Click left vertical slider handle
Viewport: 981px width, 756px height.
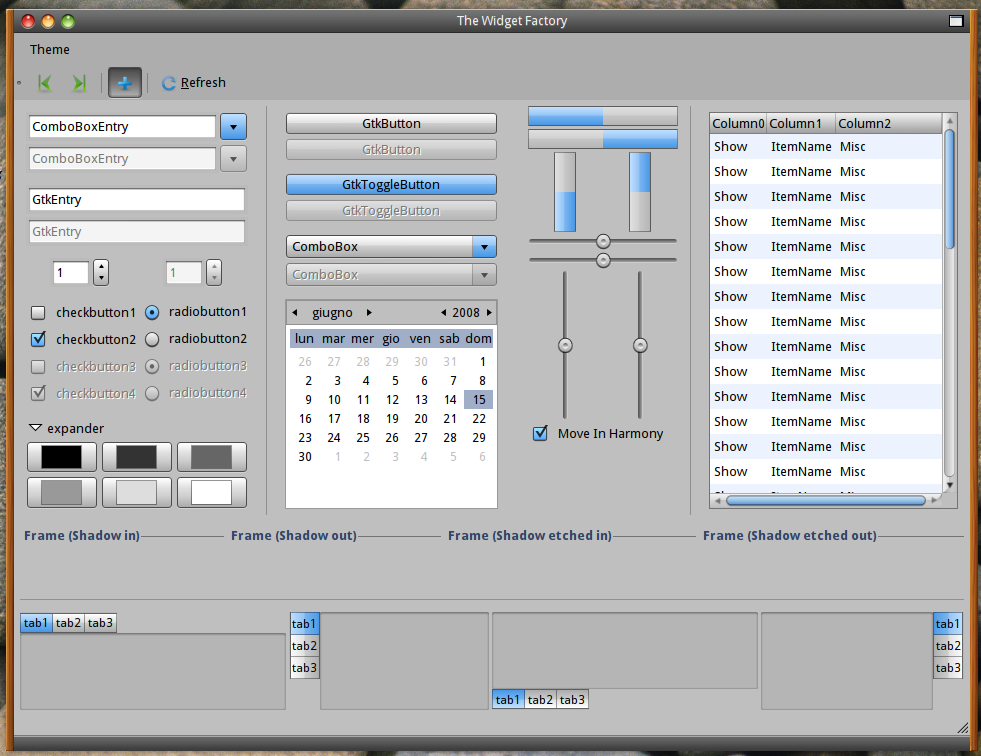565,345
